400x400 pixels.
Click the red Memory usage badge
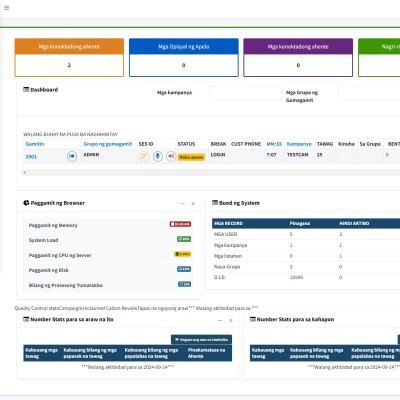pyautogui.click(x=180, y=224)
